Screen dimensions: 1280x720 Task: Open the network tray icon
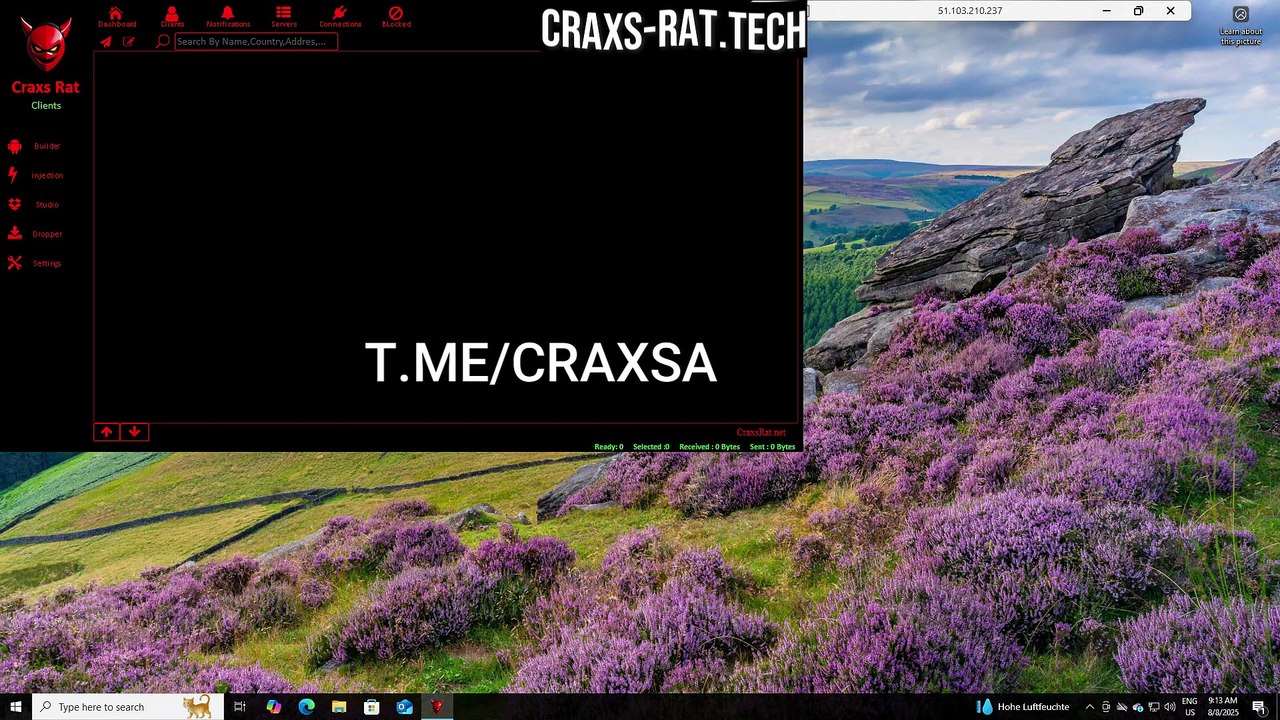click(x=1154, y=707)
